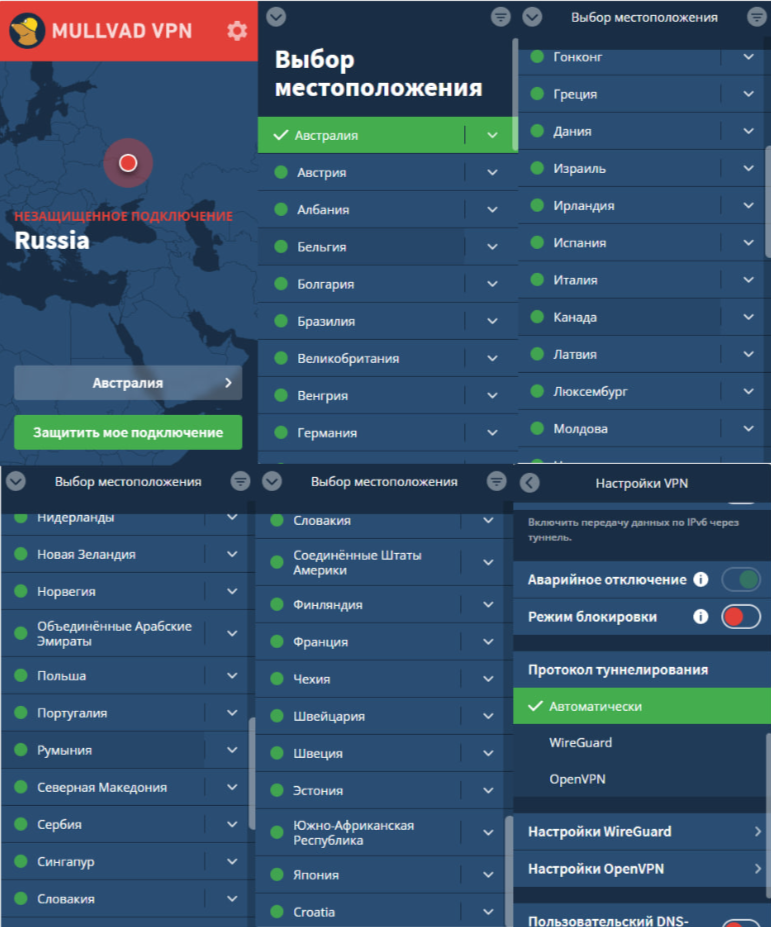Click the green status dot beside Австрия

tap(281, 172)
